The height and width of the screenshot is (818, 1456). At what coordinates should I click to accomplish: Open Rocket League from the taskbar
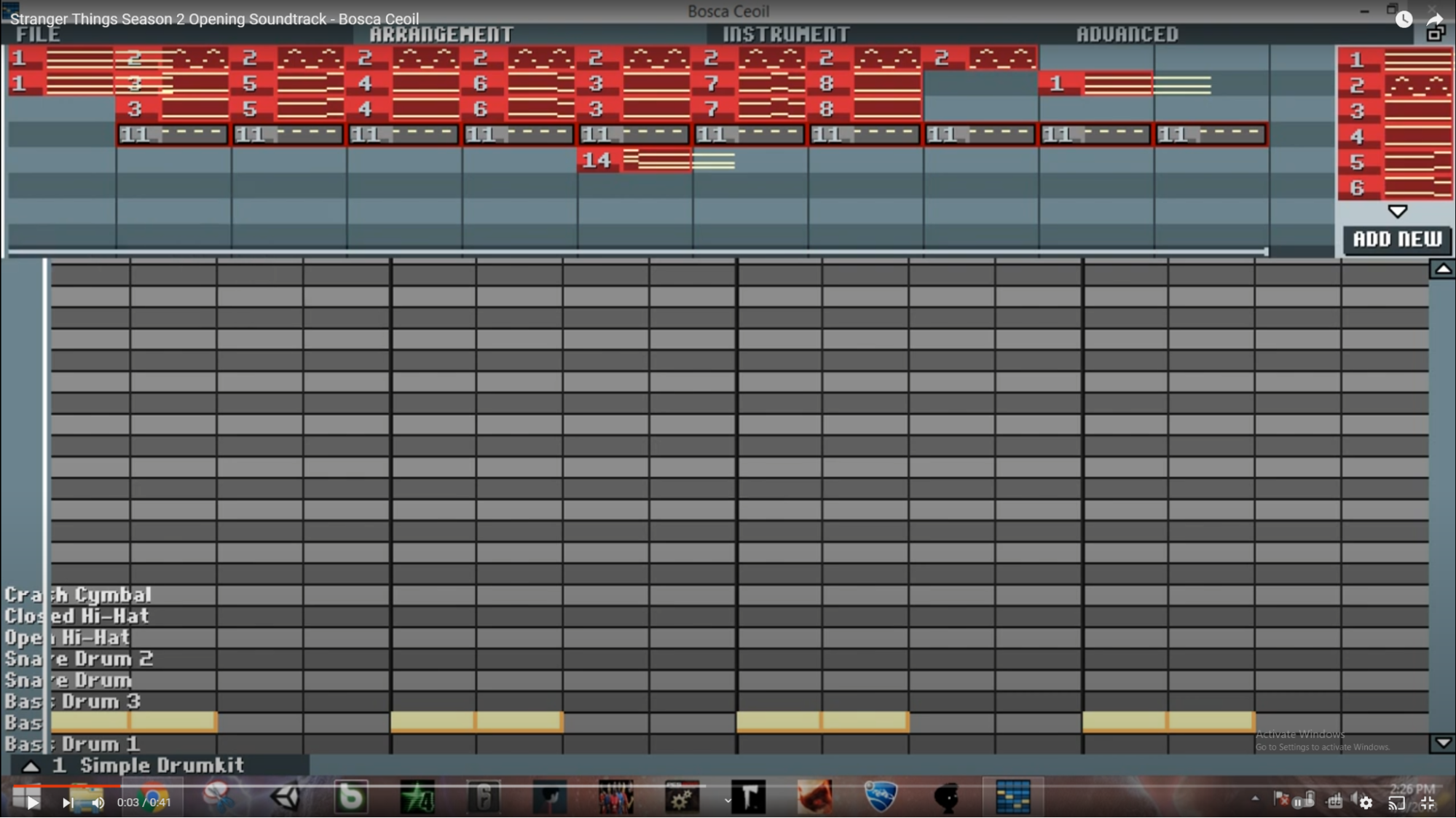click(x=881, y=797)
